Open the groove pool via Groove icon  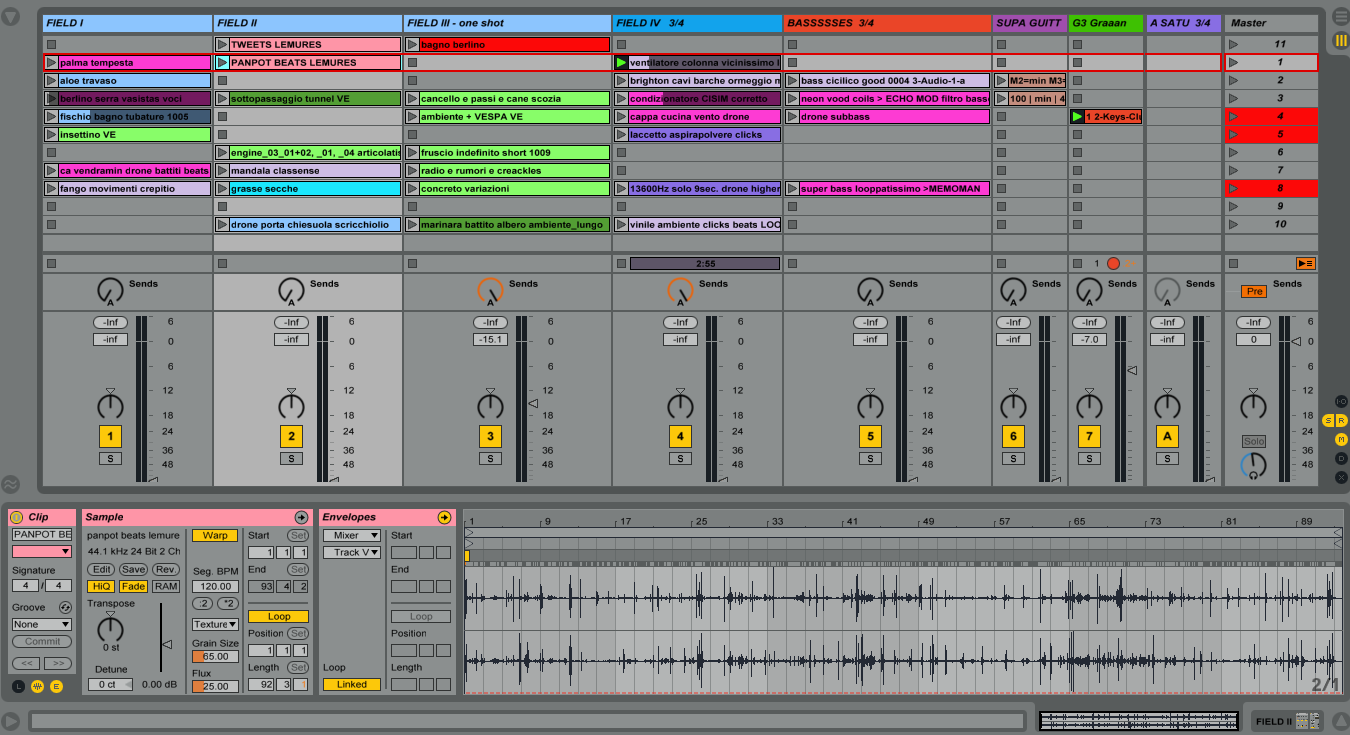tap(65, 607)
